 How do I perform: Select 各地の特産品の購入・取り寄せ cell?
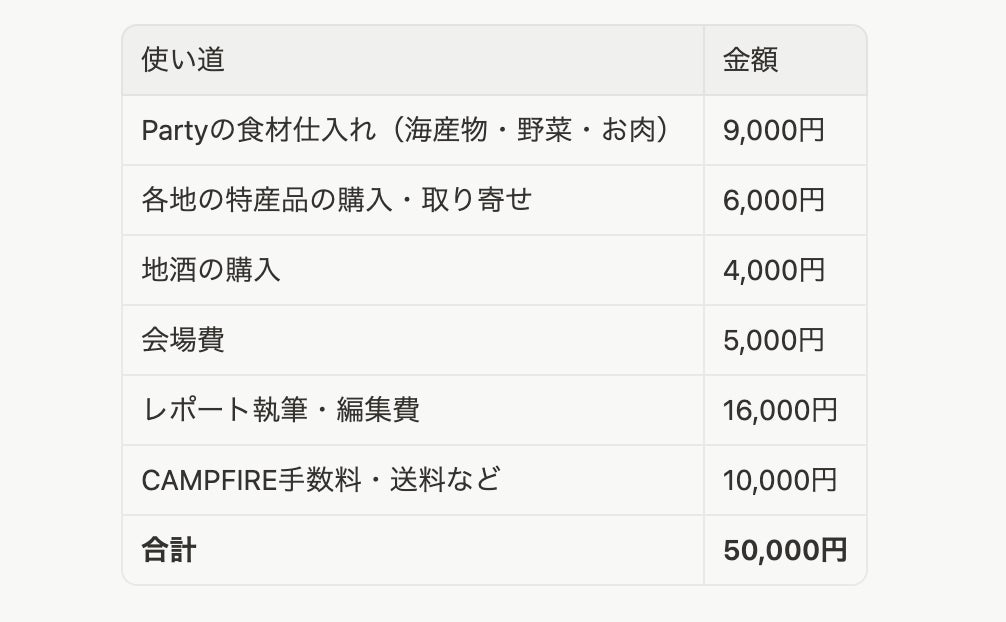[x=337, y=200]
